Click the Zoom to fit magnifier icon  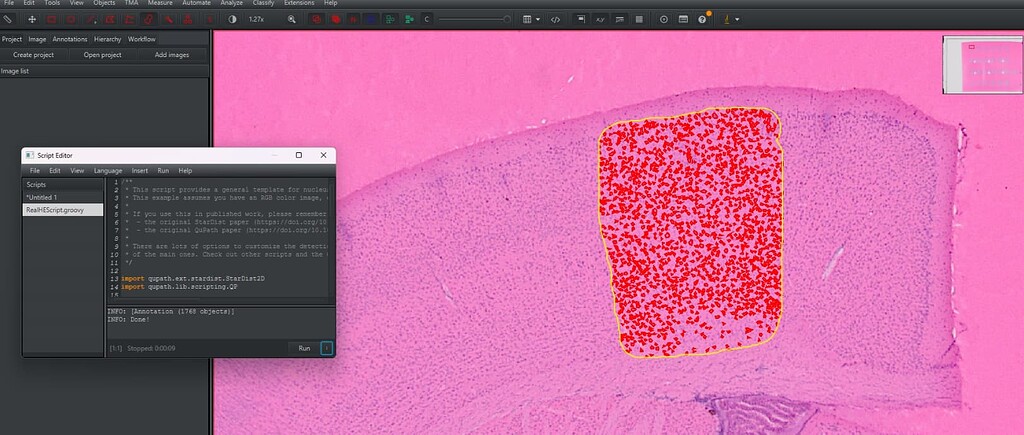[291, 20]
